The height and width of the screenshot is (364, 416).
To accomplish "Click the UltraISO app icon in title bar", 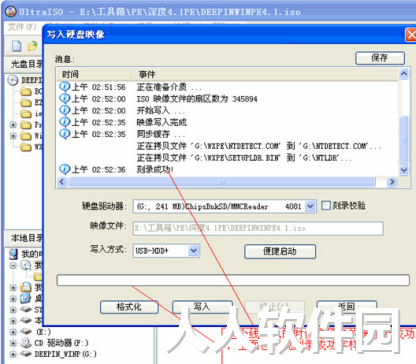I will click(11, 11).
